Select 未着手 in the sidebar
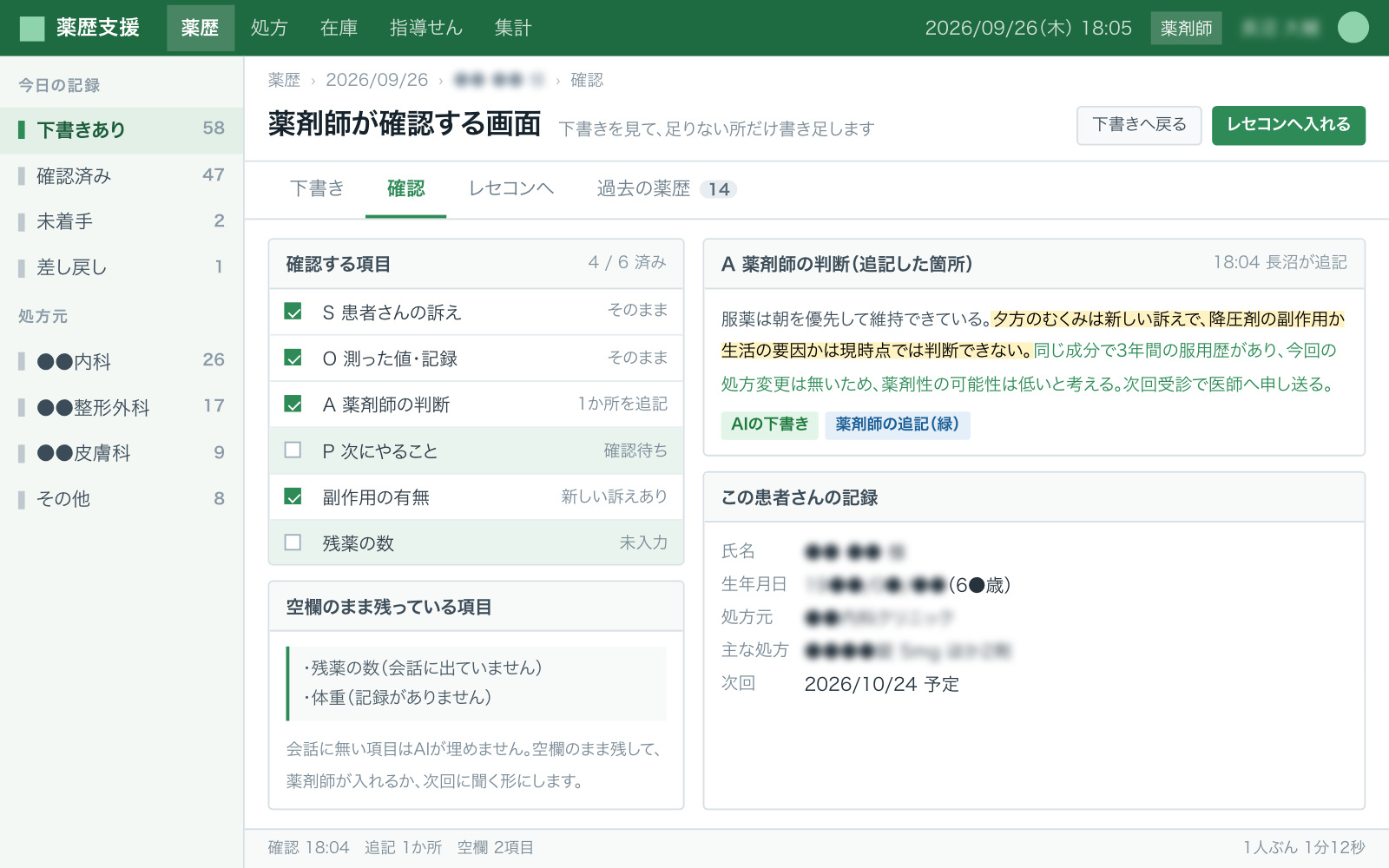This screenshot has height=868, width=1389. pyautogui.click(x=122, y=221)
